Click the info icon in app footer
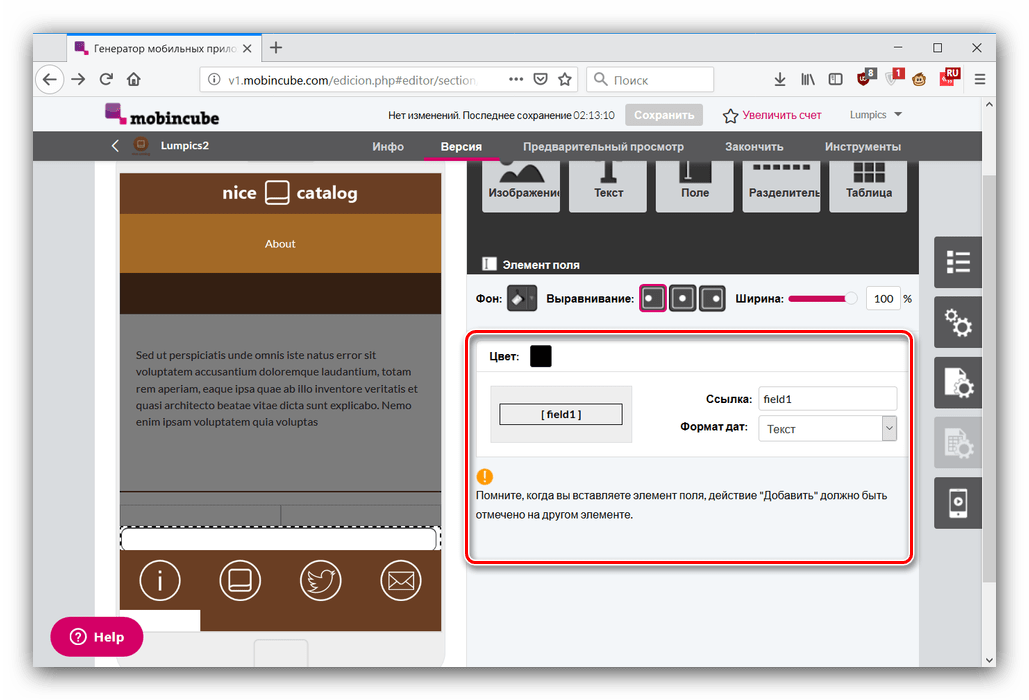The image size is (1029, 700). pyautogui.click(x=159, y=580)
